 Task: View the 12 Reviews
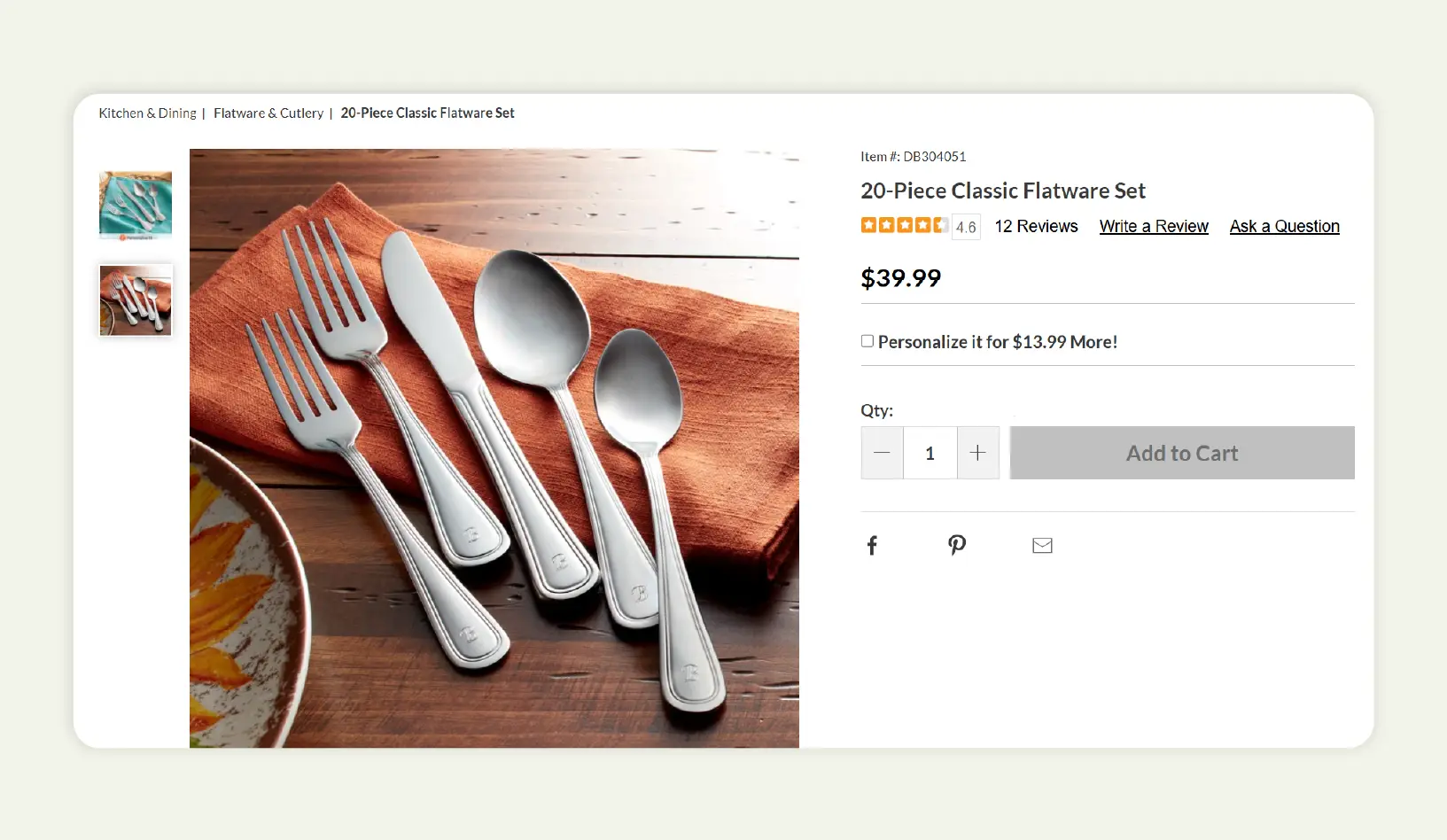point(1036,226)
